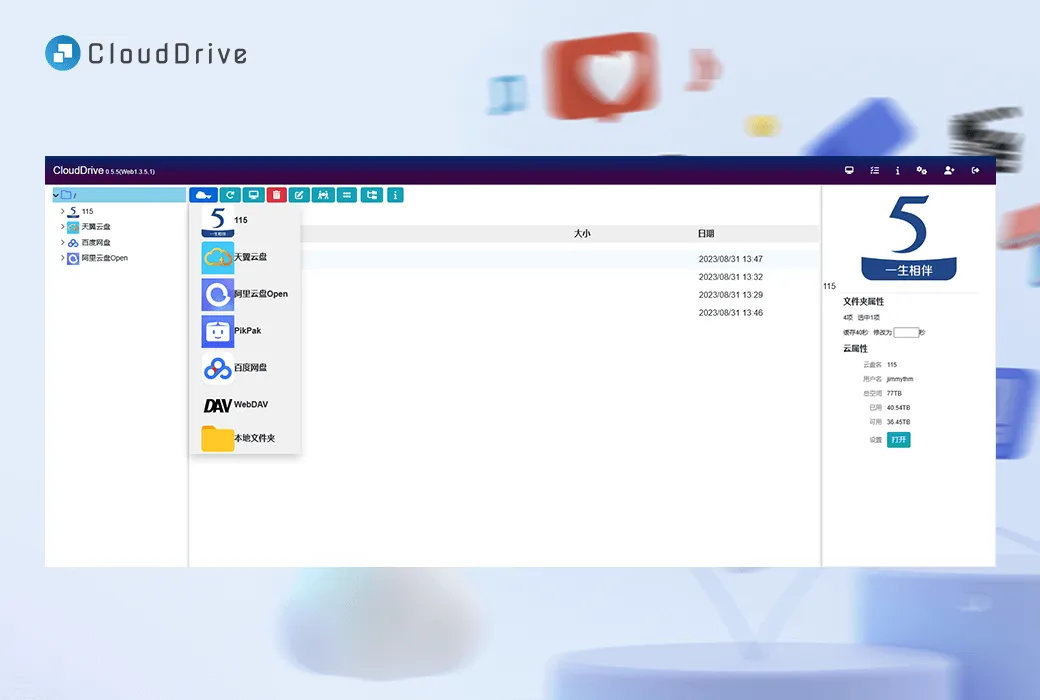Open the task list icon in the title bar
Screen dimensions: 1040x700
[874, 170]
